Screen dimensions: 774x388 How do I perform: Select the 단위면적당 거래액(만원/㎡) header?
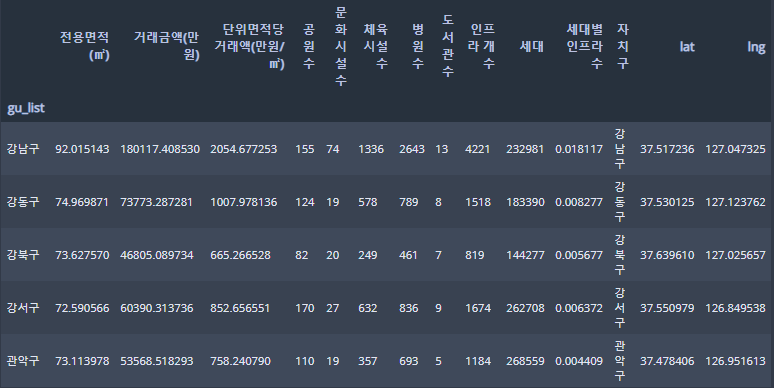click(249, 46)
